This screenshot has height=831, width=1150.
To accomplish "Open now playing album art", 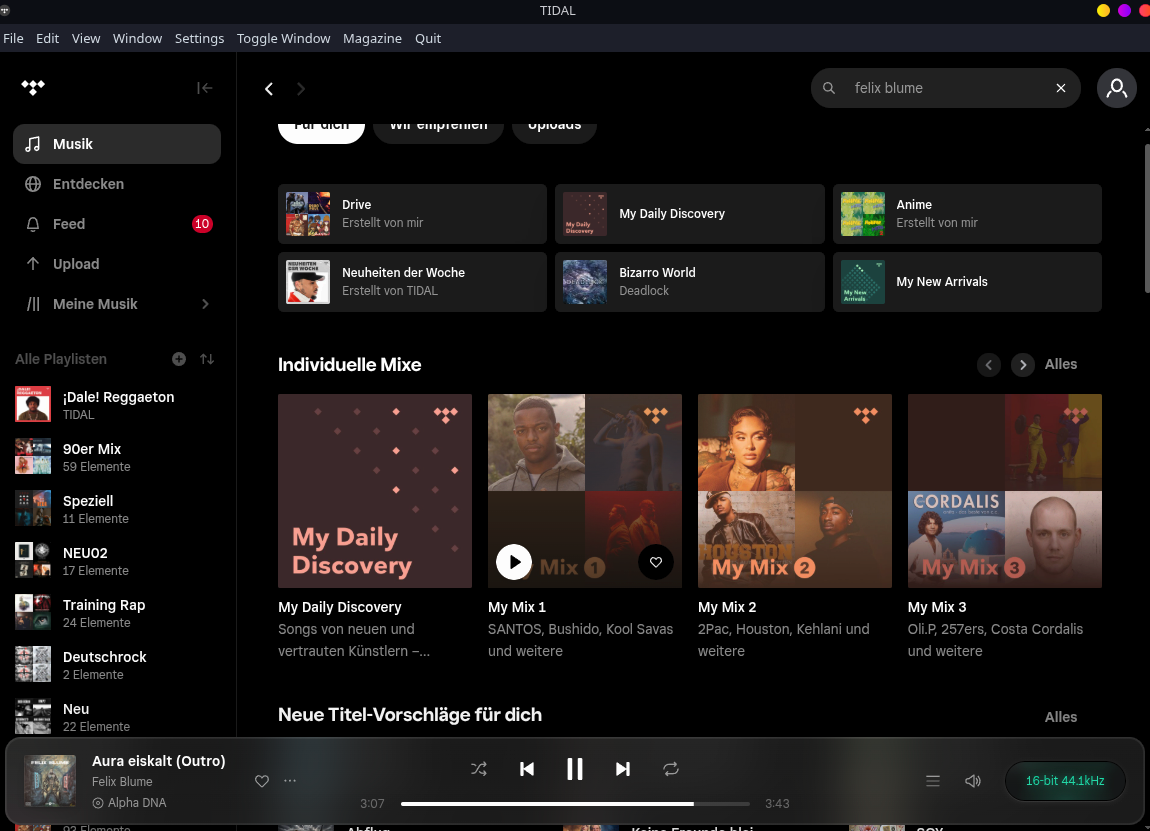I will (x=50, y=781).
